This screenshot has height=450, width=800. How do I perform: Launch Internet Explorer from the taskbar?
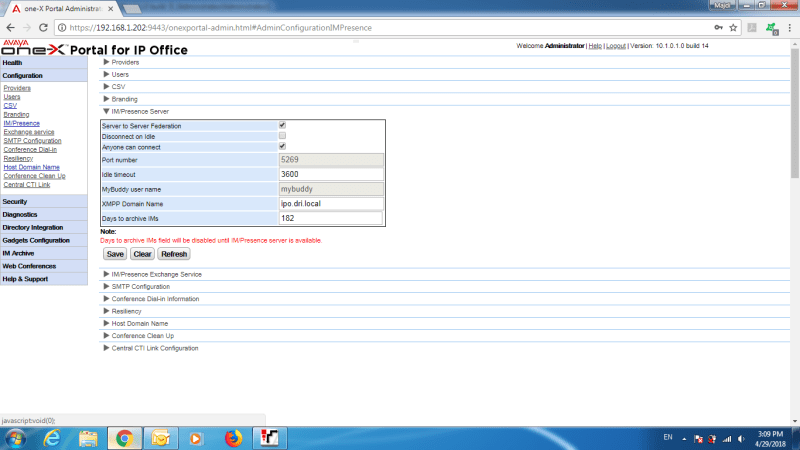point(53,438)
